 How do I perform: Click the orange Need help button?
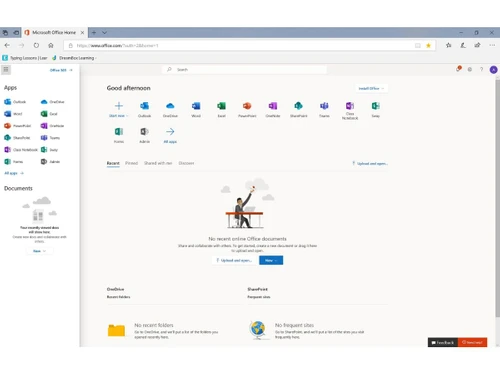(472, 342)
